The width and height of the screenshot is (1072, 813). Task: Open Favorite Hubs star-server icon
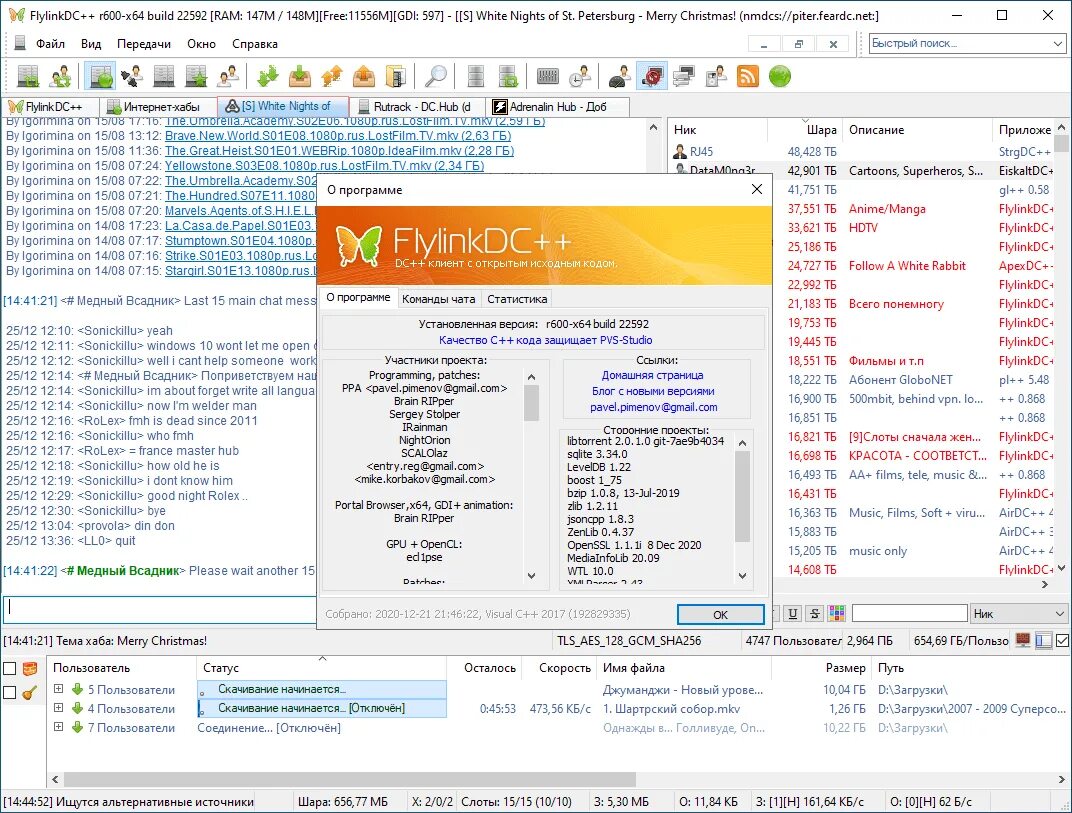196,76
